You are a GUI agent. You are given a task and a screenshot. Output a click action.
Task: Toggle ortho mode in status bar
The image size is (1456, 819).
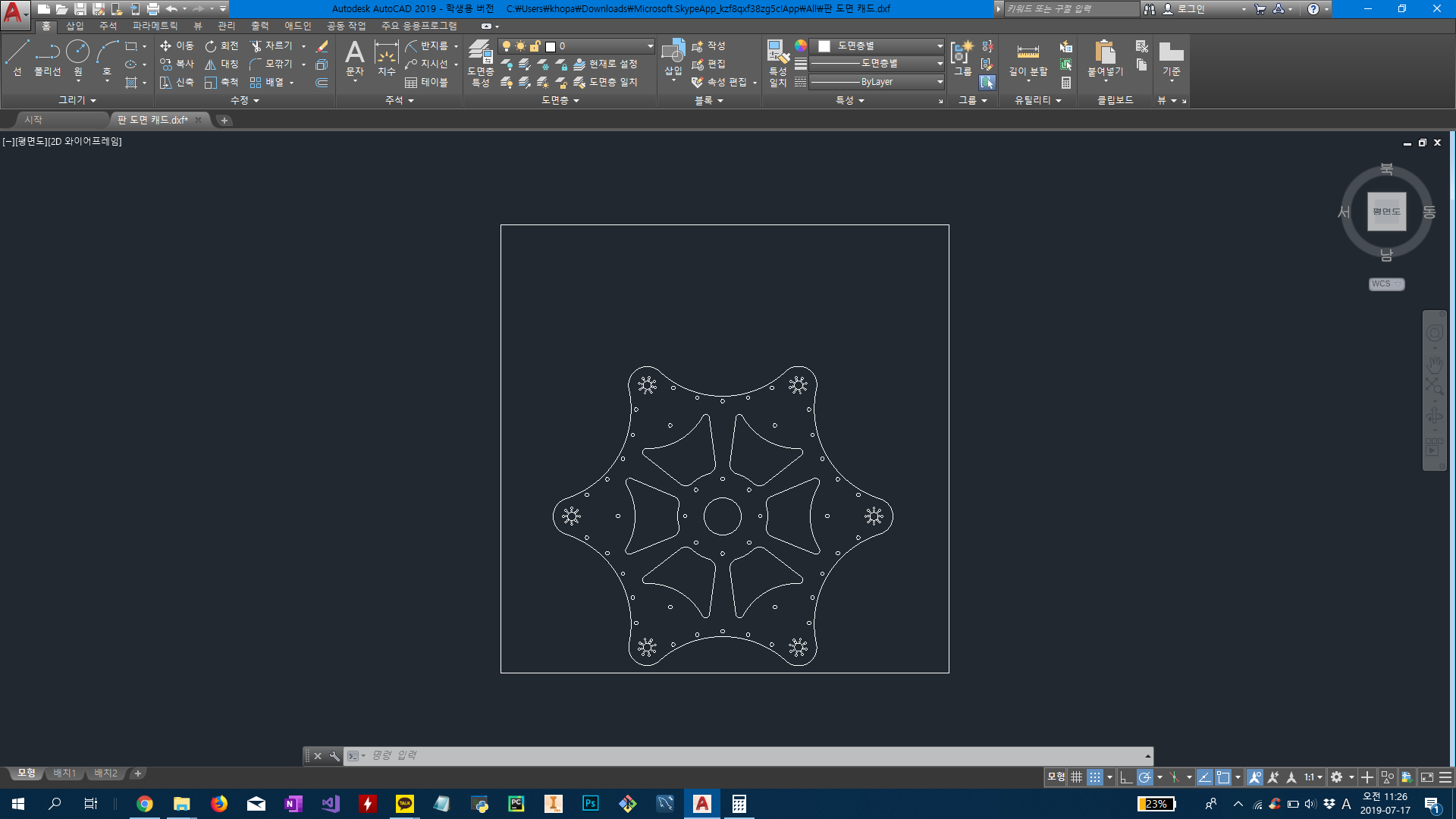(1126, 777)
